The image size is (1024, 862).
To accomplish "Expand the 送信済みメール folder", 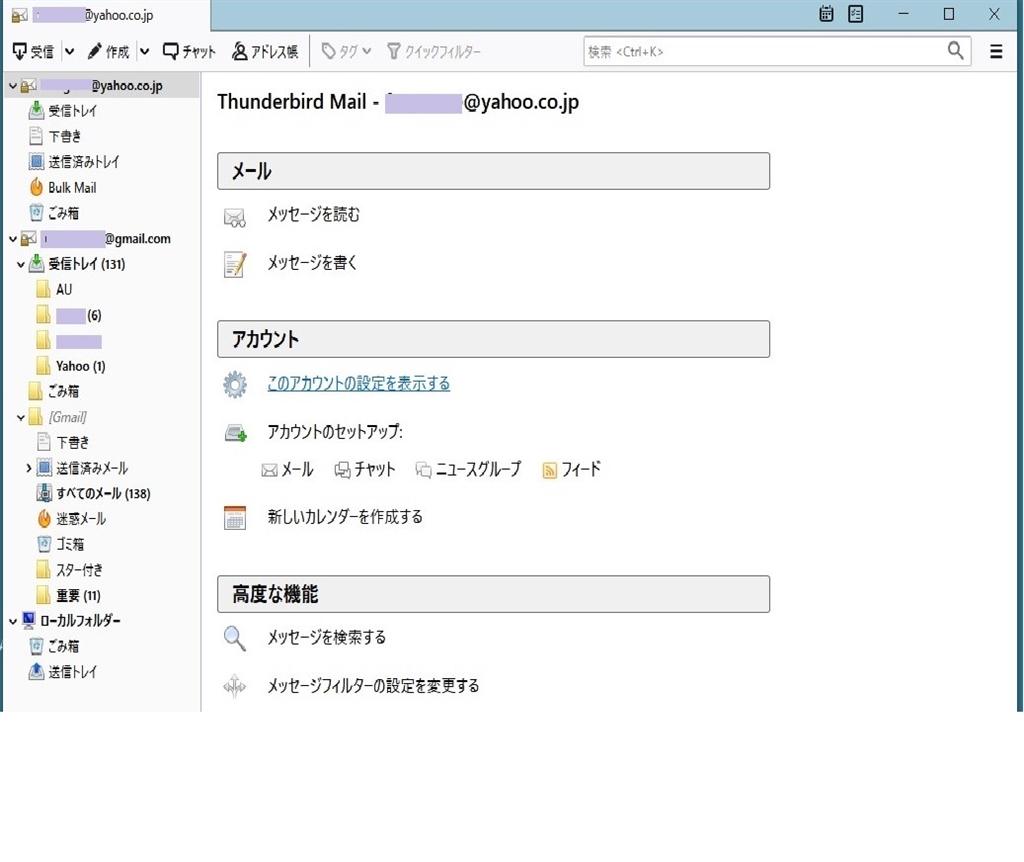I will tap(29, 468).
